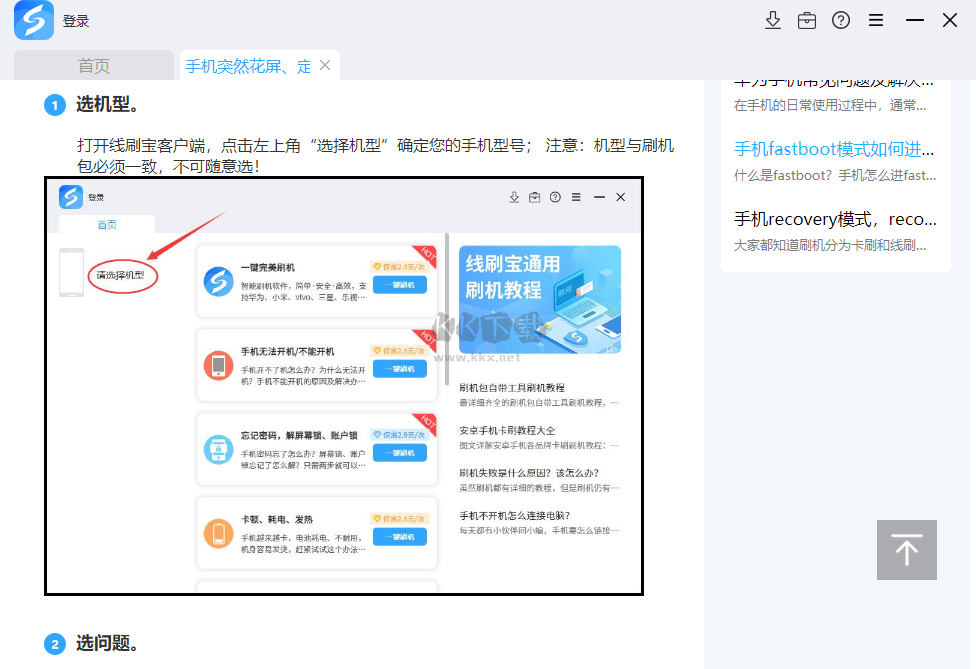This screenshot has width=976, height=669.
Task: Open the help question-mark icon
Action: 840,20
